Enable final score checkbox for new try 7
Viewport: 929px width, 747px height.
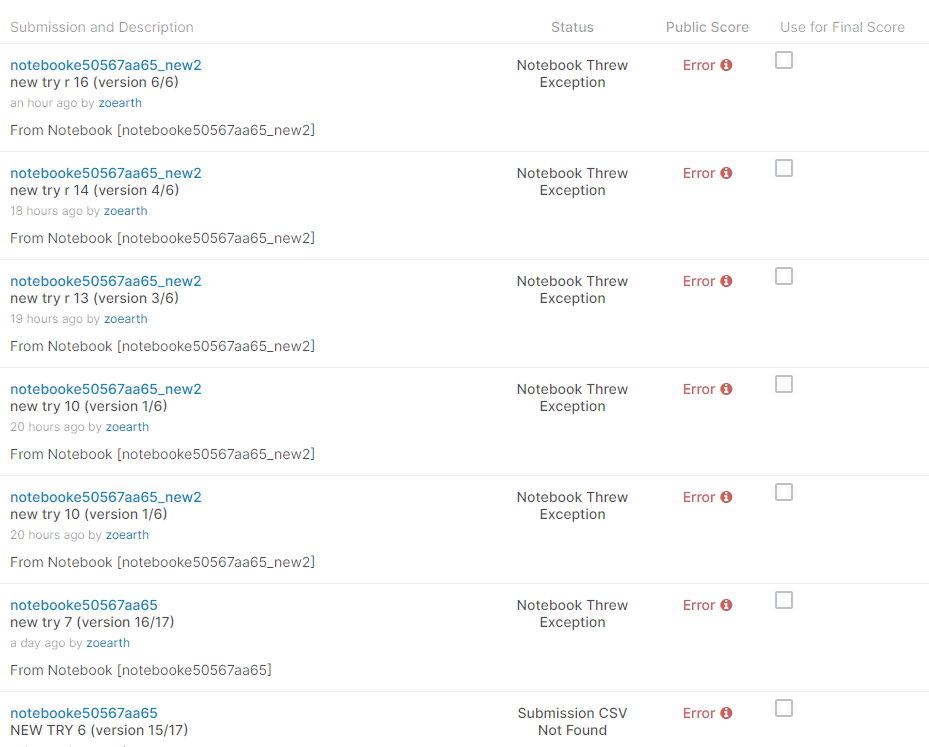[x=784, y=600]
